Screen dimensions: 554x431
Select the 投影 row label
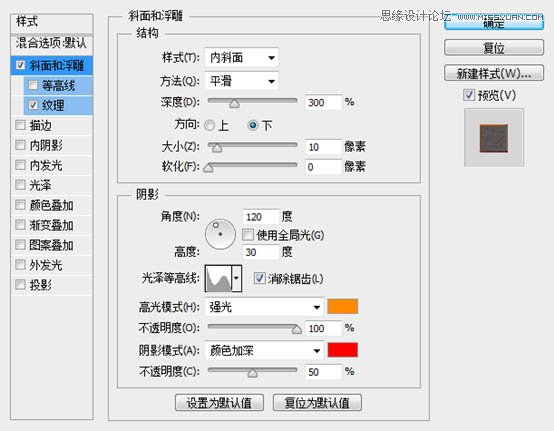tap(41, 284)
